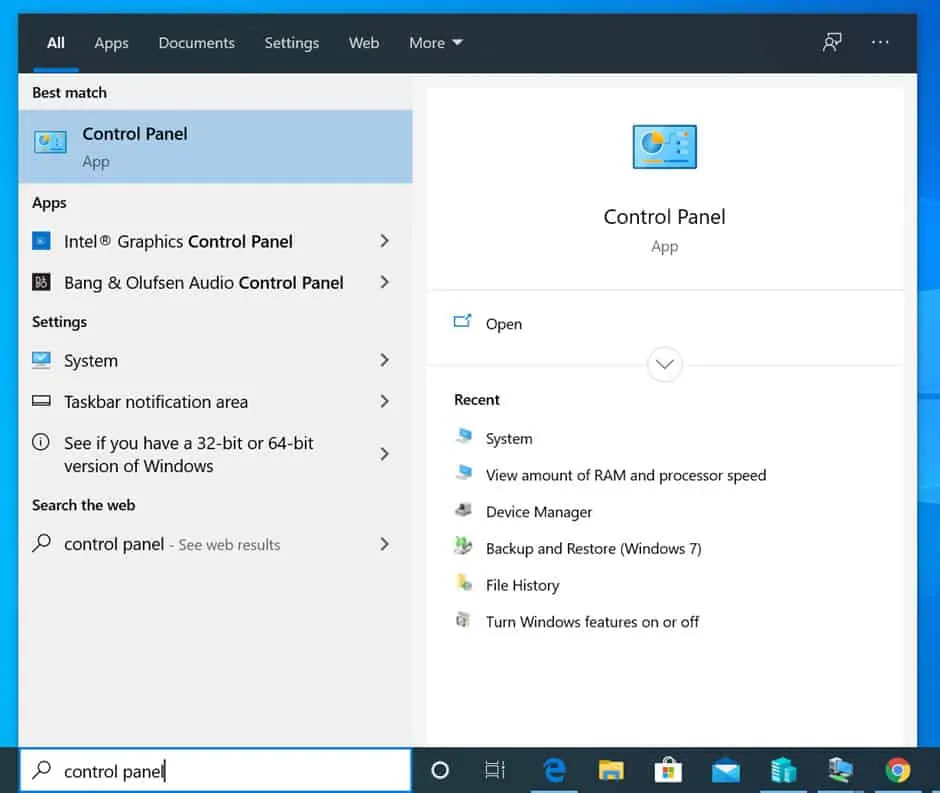Open the More dropdown filter
940x793 pixels.
435,43
